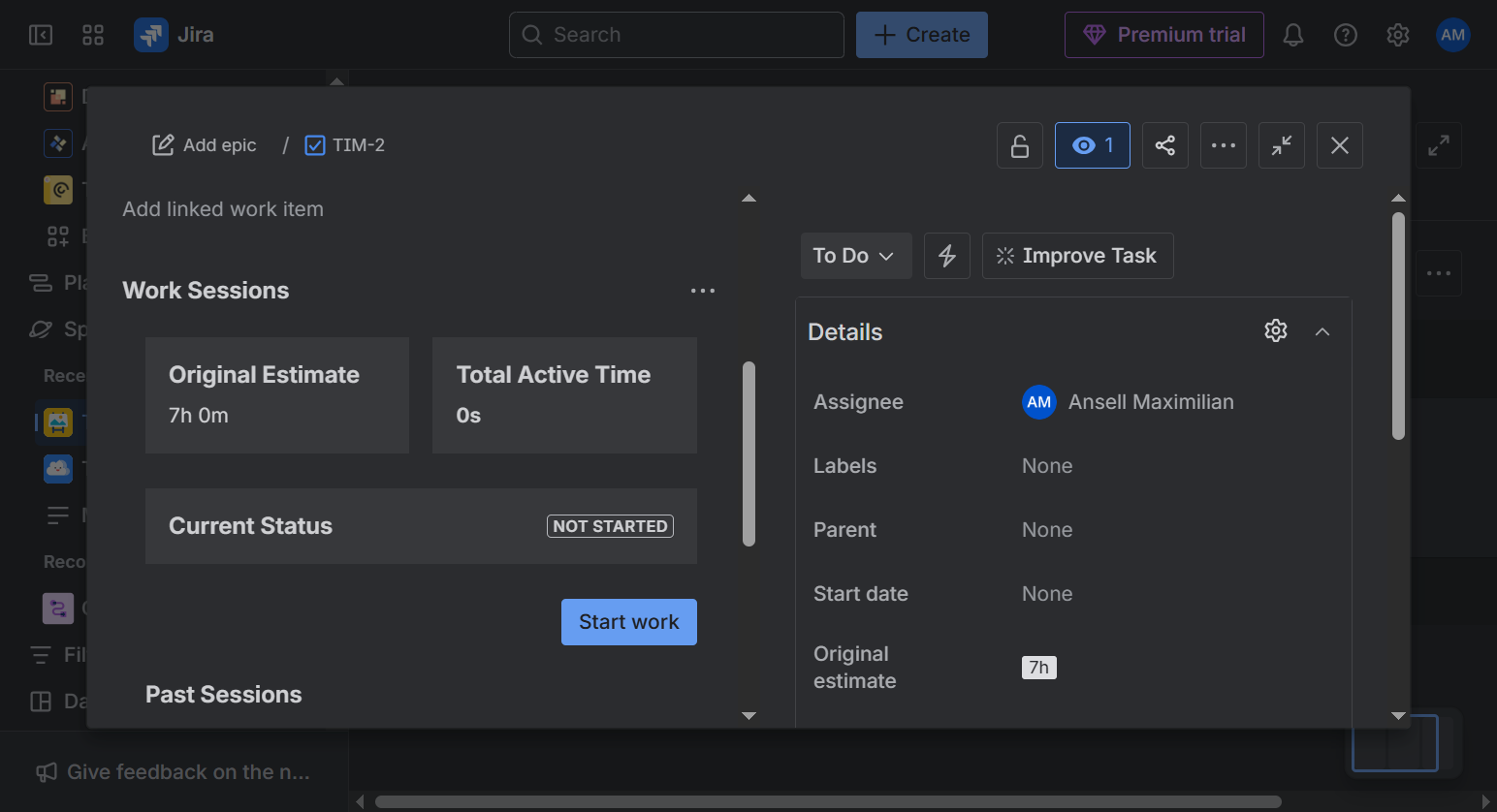Click Add epic in the breadcrumb
This screenshot has width=1497, height=812.
tap(205, 145)
